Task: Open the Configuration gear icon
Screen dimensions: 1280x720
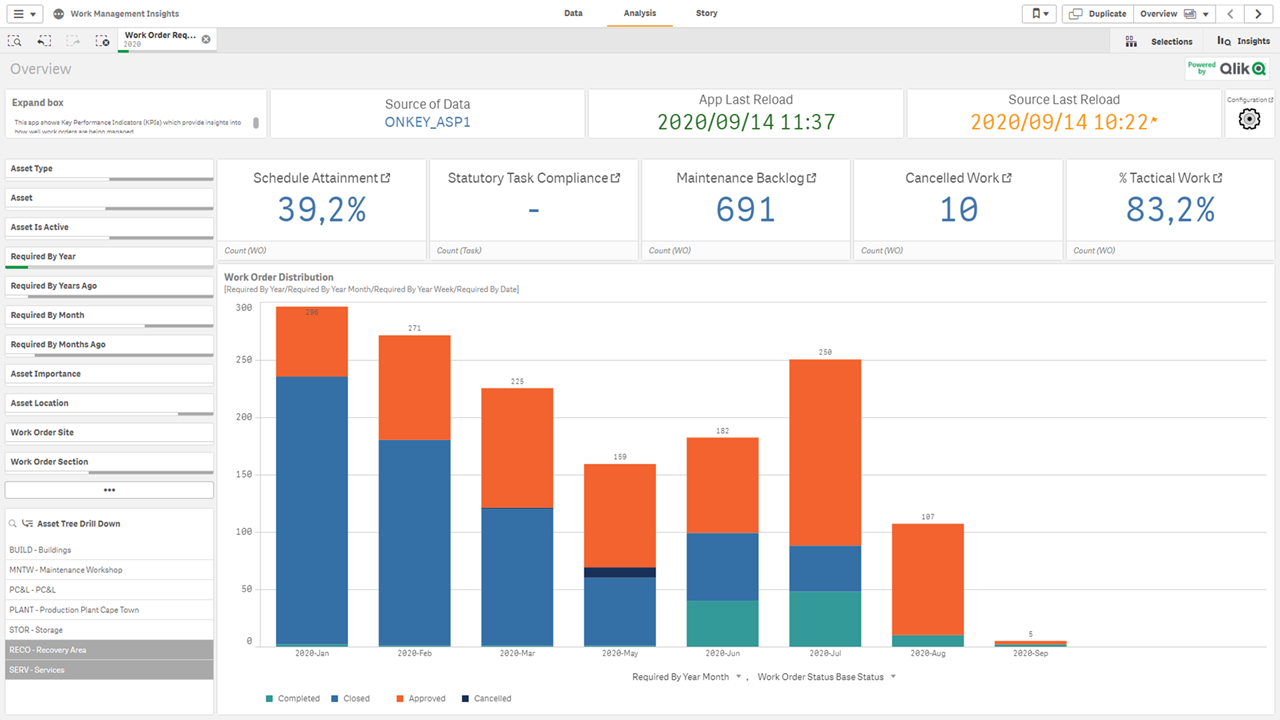Action: (x=1248, y=119)
